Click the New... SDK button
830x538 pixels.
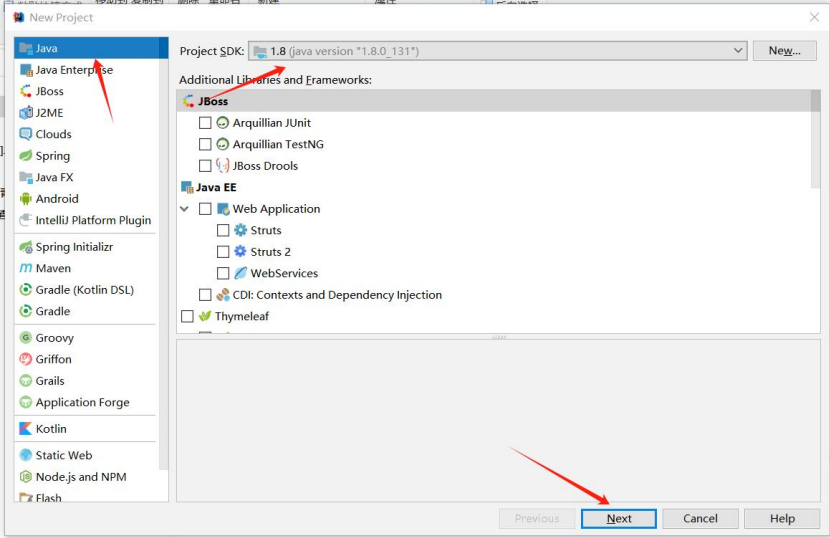point(784,51)
